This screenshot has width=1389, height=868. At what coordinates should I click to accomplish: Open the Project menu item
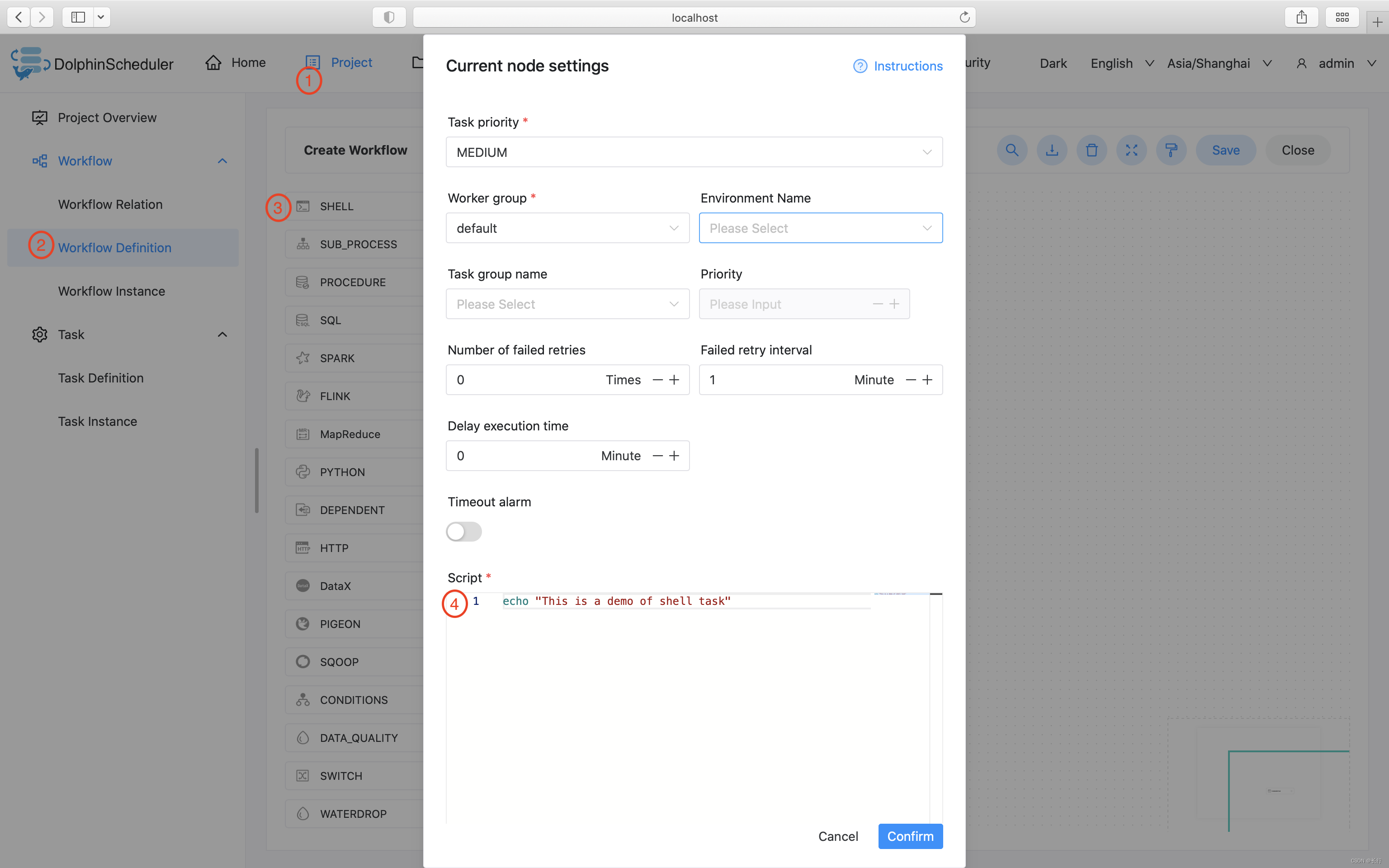(351, 62)
